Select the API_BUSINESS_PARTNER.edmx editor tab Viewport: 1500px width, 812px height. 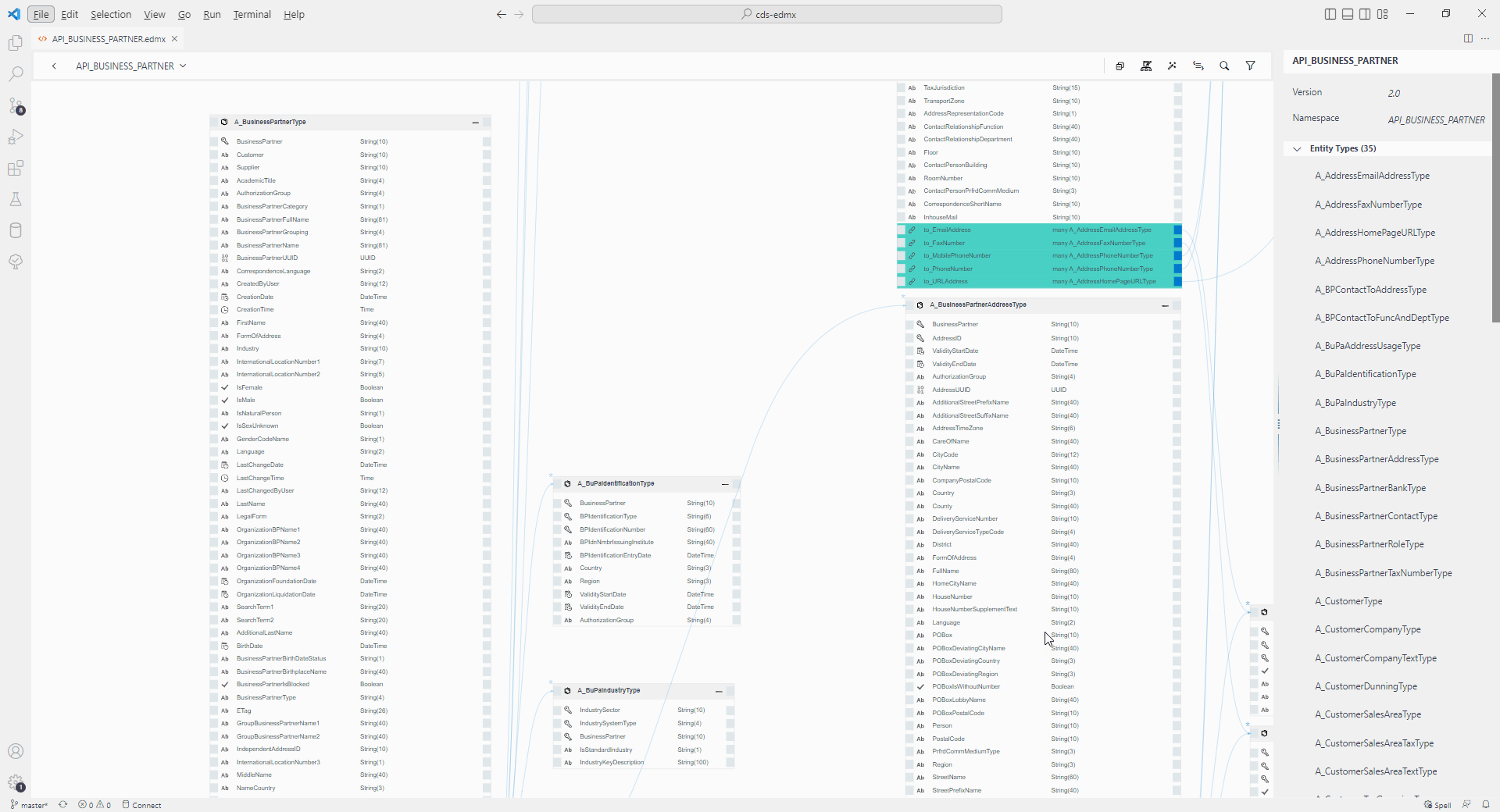(x=108, y=39)
